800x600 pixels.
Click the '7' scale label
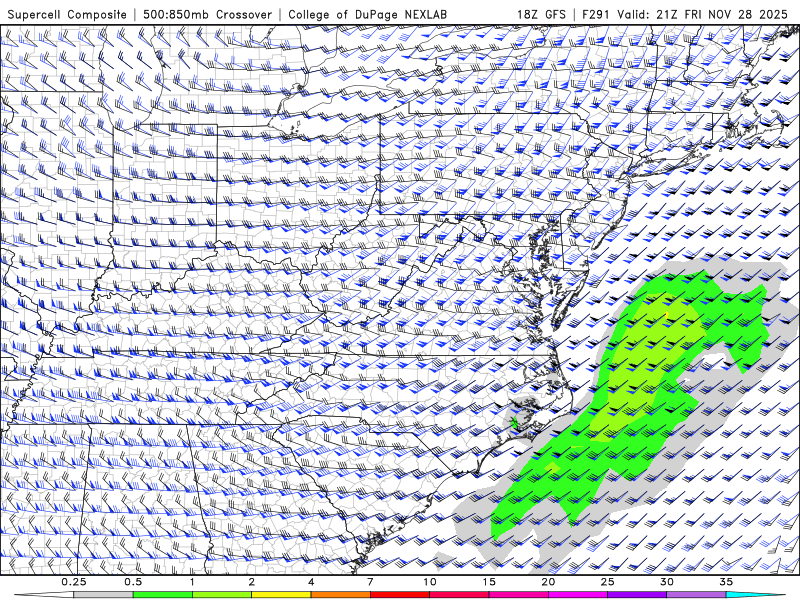tap(370, 582)
